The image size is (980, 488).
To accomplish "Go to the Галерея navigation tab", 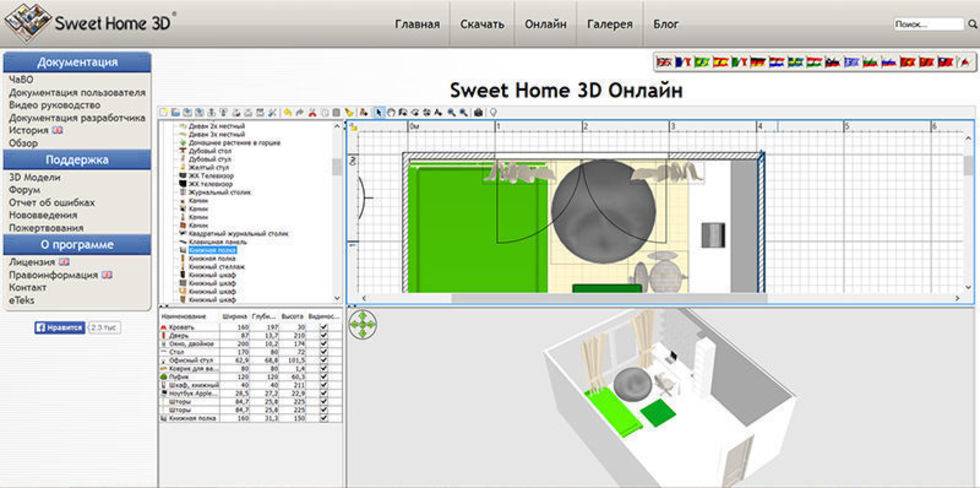I will tap(610, 24).
